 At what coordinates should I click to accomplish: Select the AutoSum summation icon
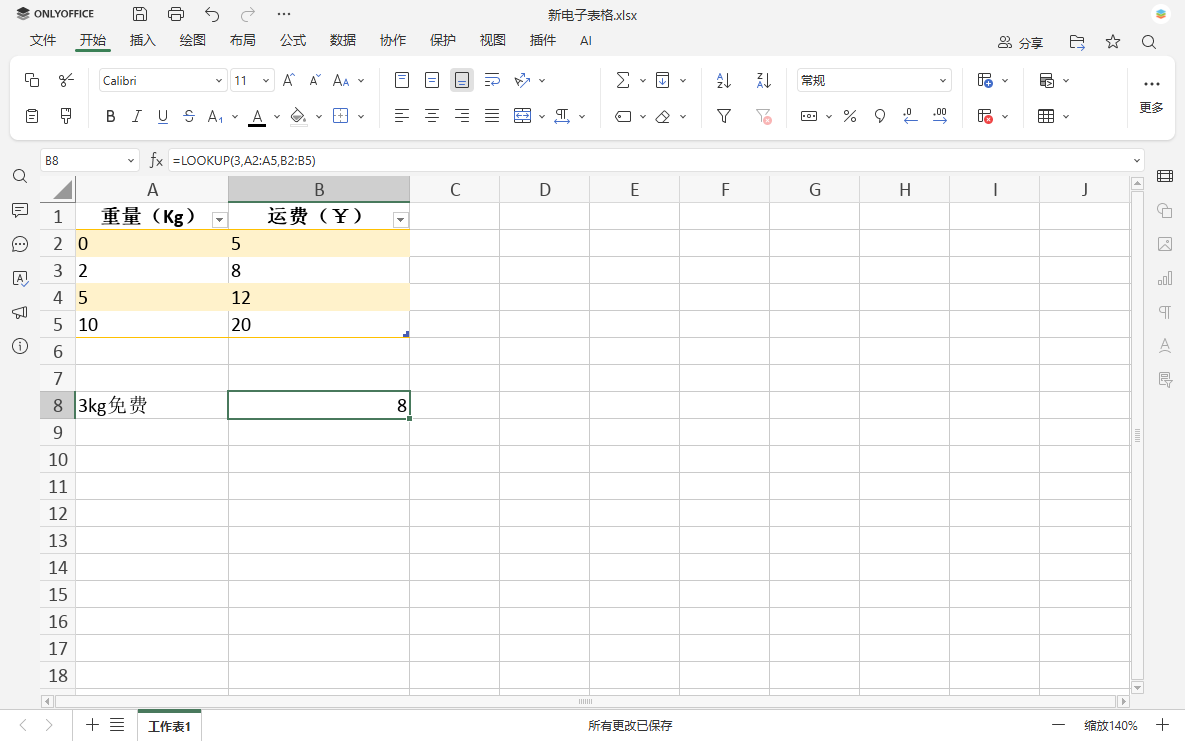(623, 80)
